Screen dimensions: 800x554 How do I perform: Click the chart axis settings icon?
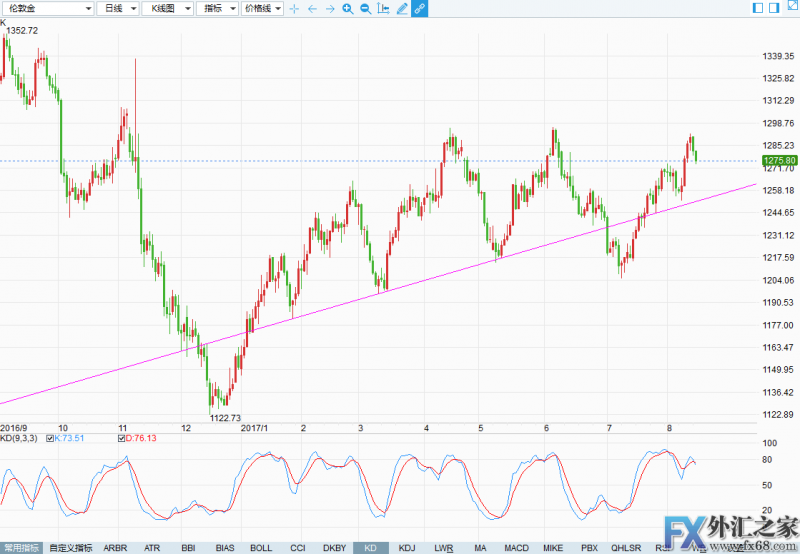click(x=383, y=8)
